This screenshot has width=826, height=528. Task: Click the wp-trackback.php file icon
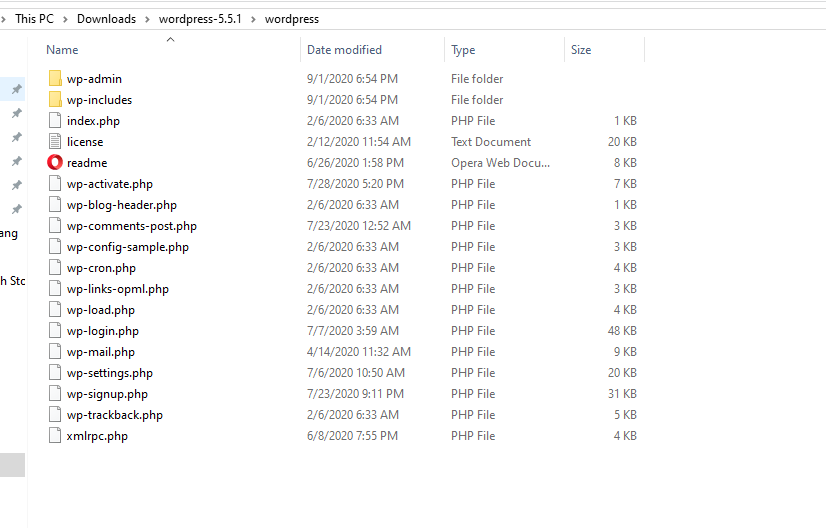[x=55, y=415]
